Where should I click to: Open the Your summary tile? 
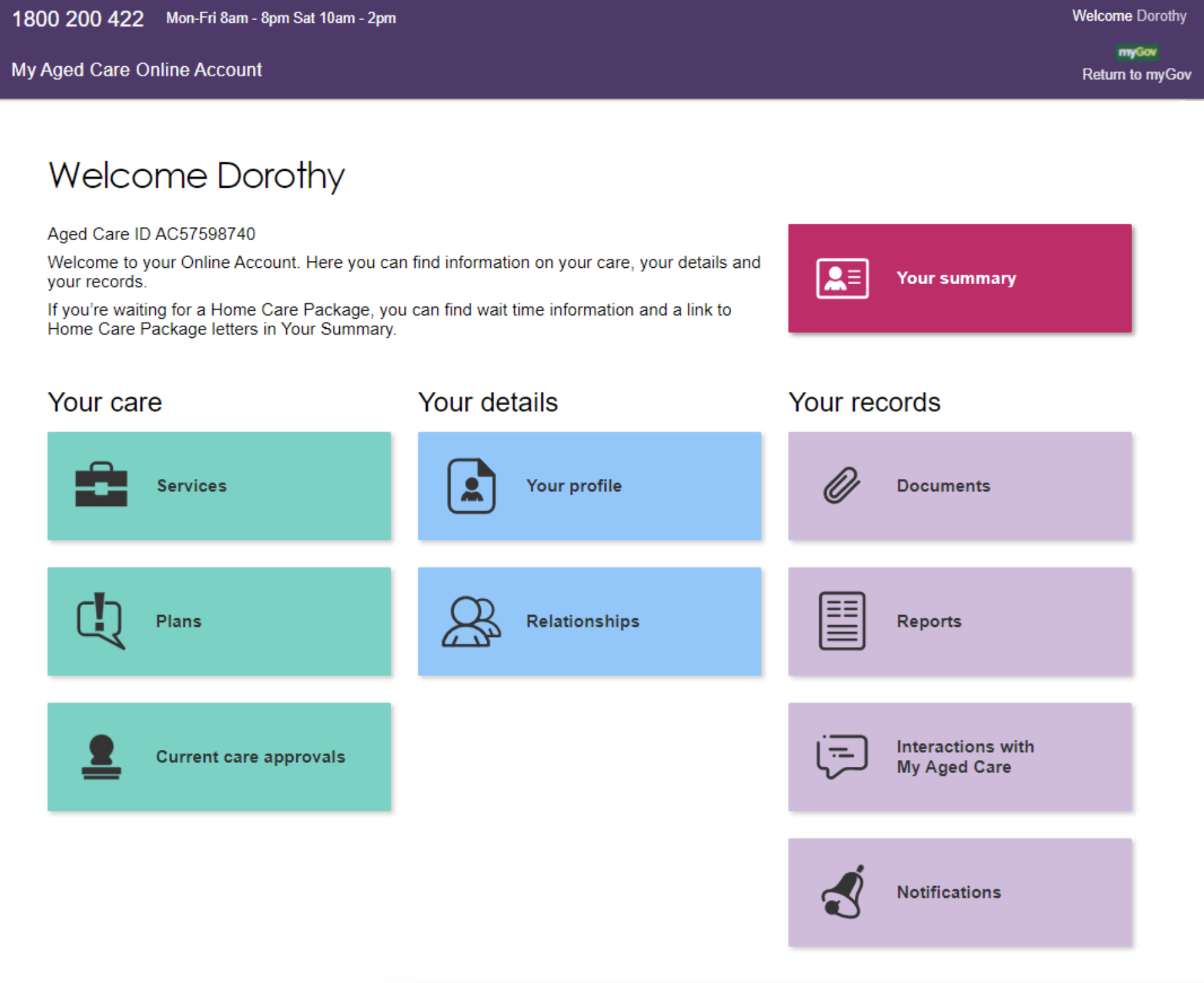coord(959,278)
